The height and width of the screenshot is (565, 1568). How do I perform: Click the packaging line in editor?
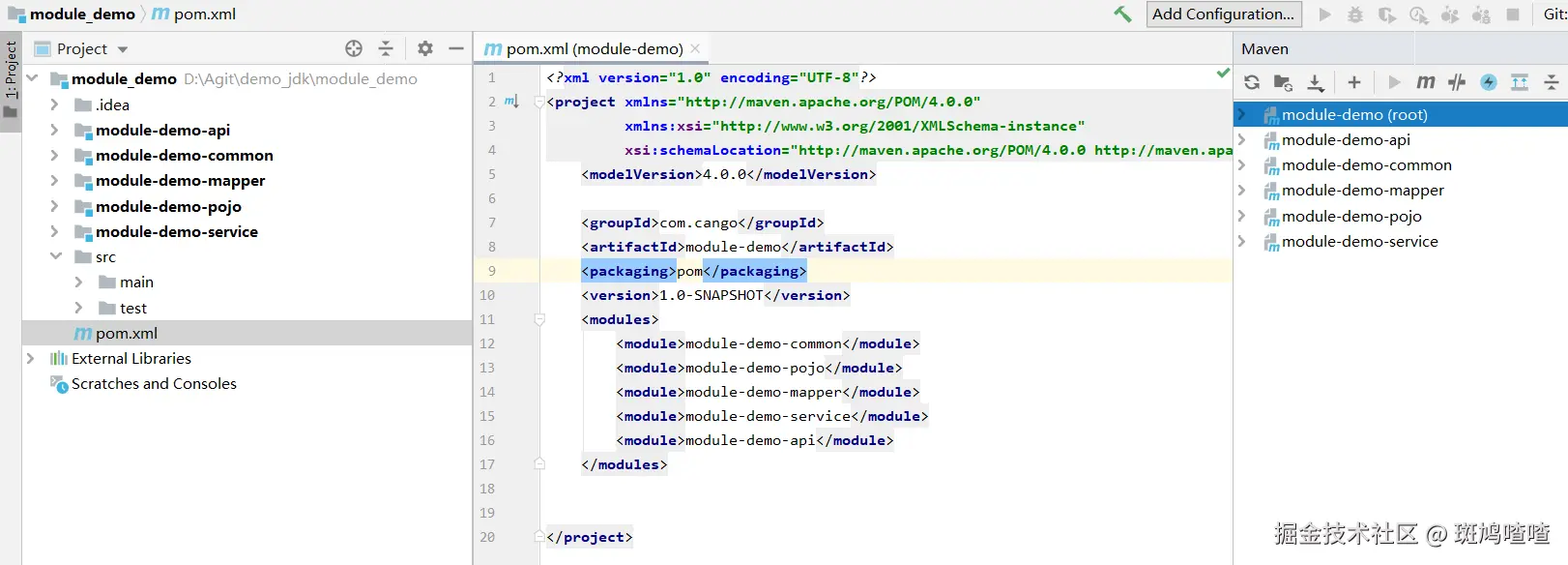coord(693,271)
